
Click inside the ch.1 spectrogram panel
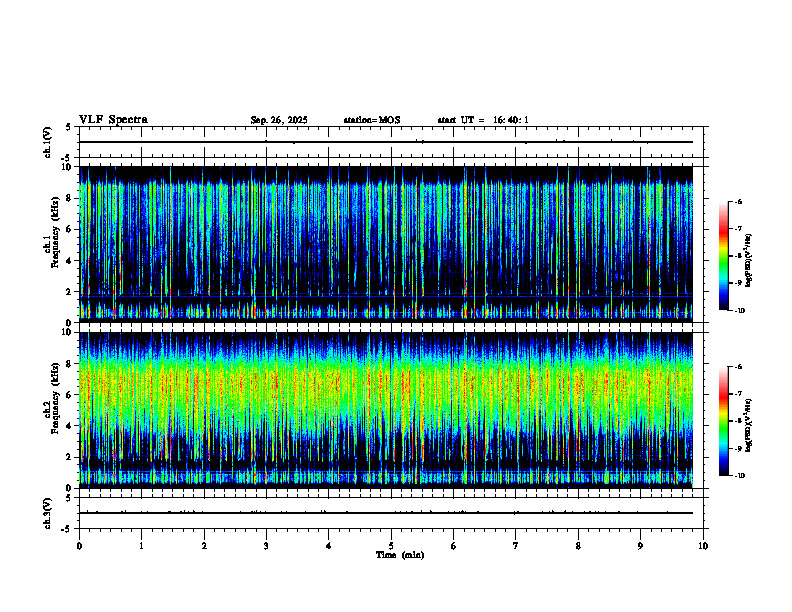386,244
